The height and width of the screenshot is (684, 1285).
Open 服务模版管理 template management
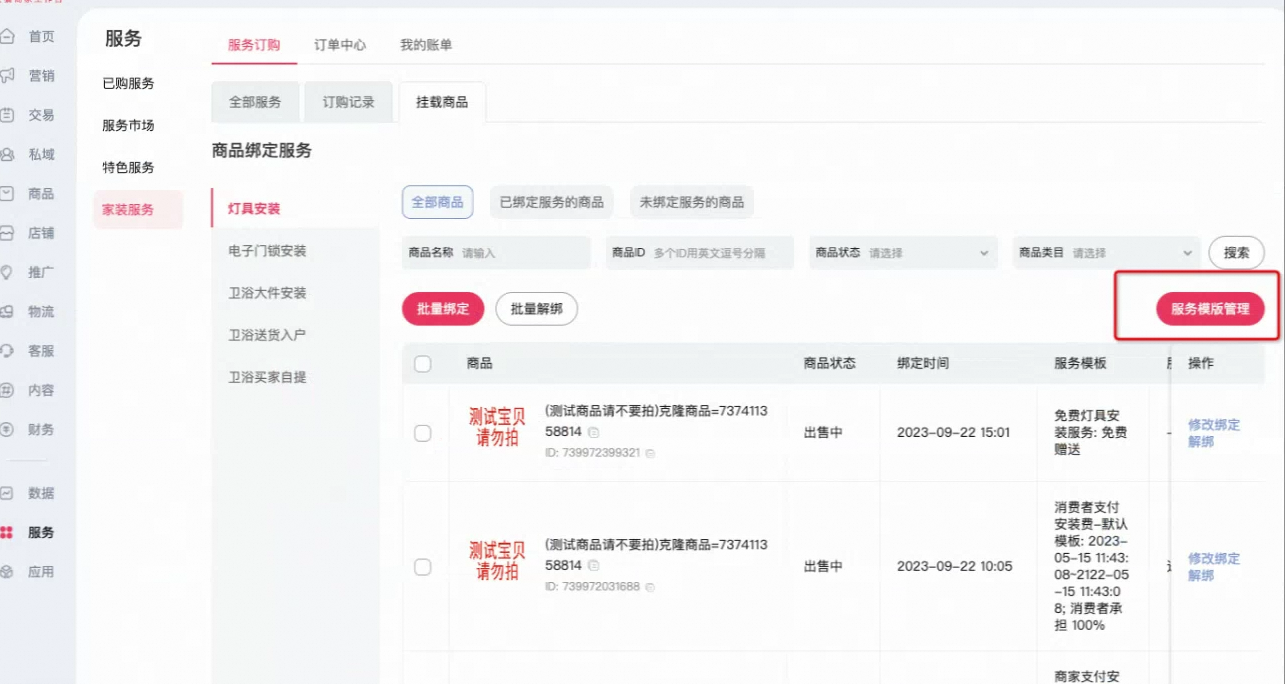pos(1210,309)
